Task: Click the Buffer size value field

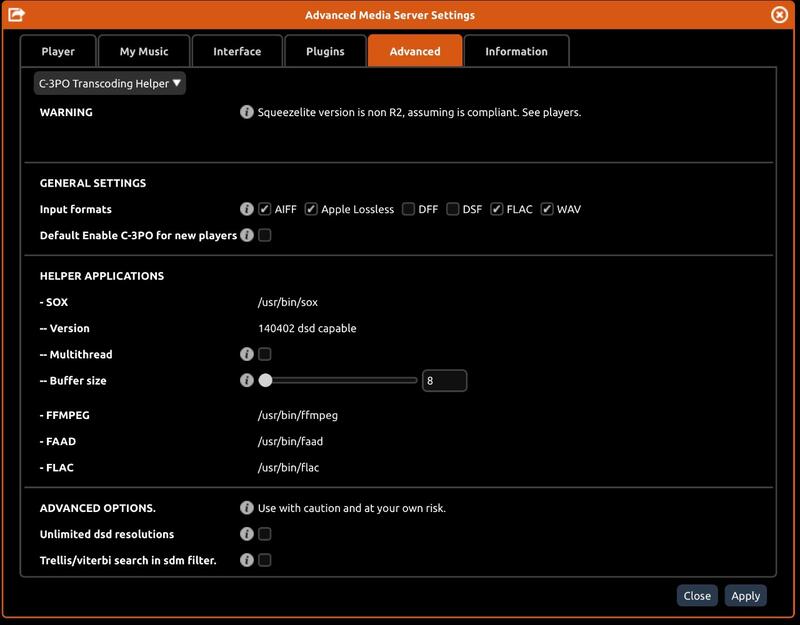Action: click(444, 381)
